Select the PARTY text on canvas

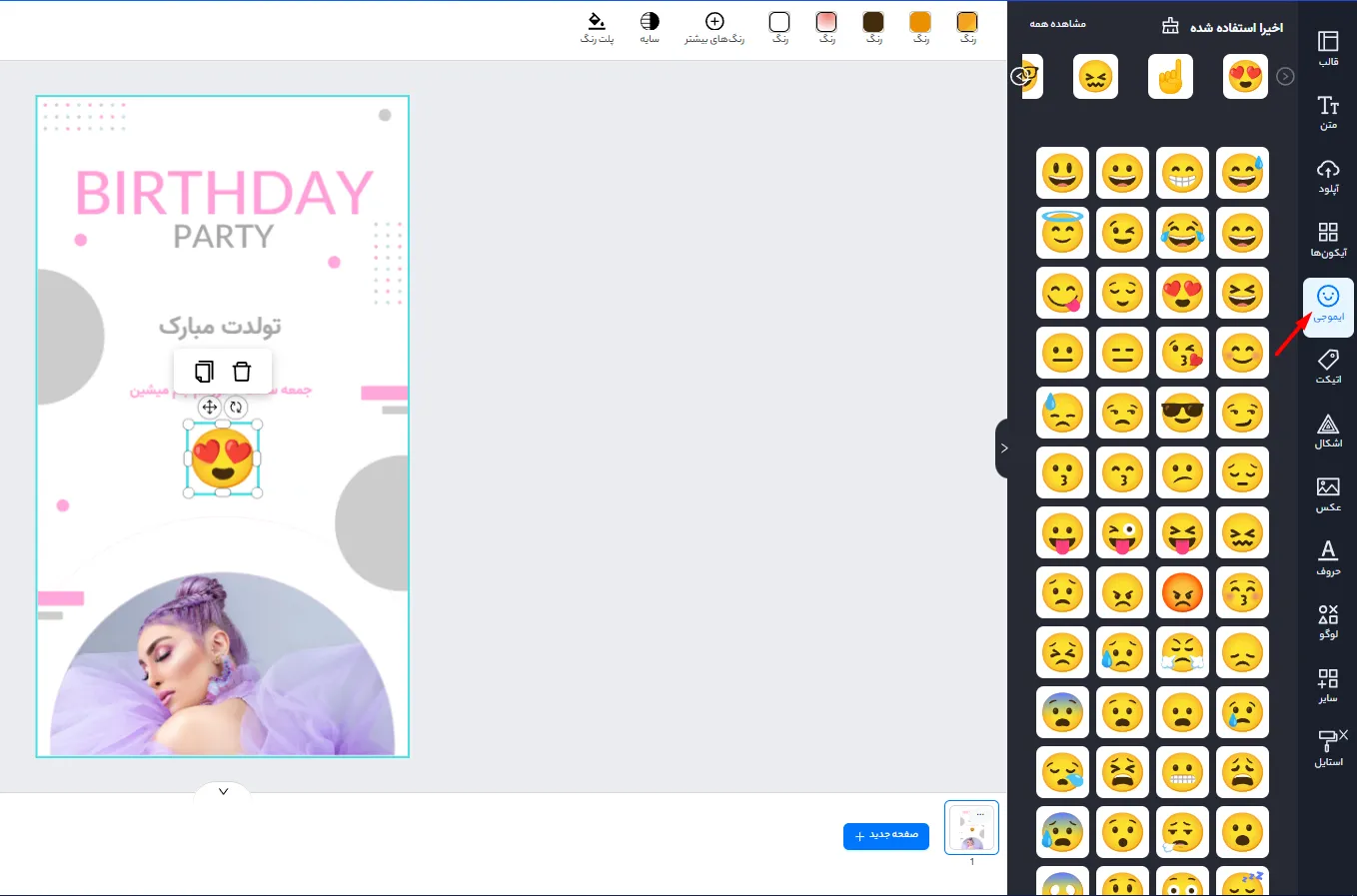click(x=223, y=237)
